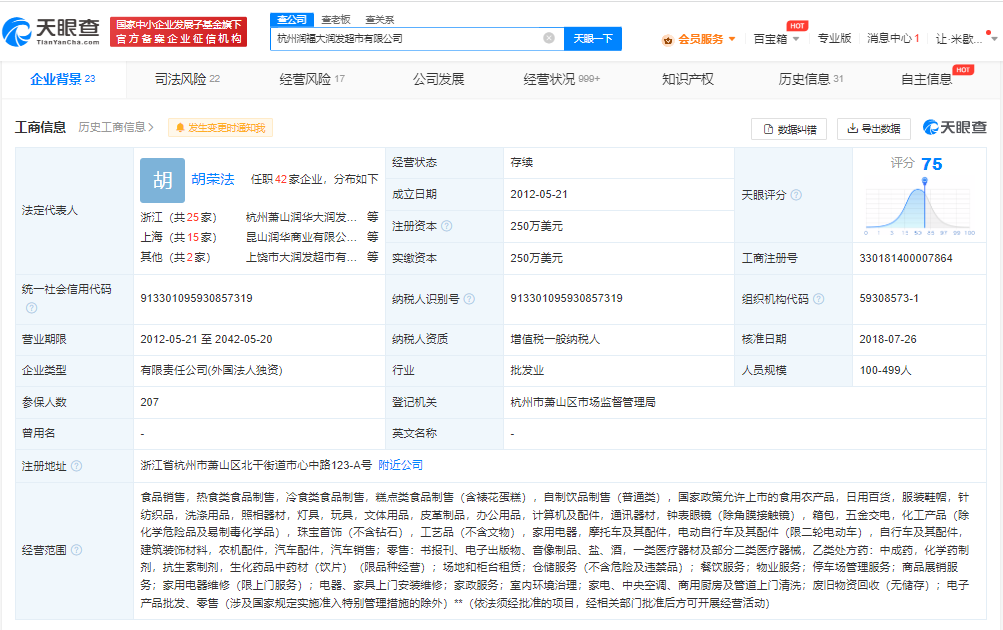
Task: Select organization code 59308573-1
Action: pyautogui.click(x=889, y=298)
